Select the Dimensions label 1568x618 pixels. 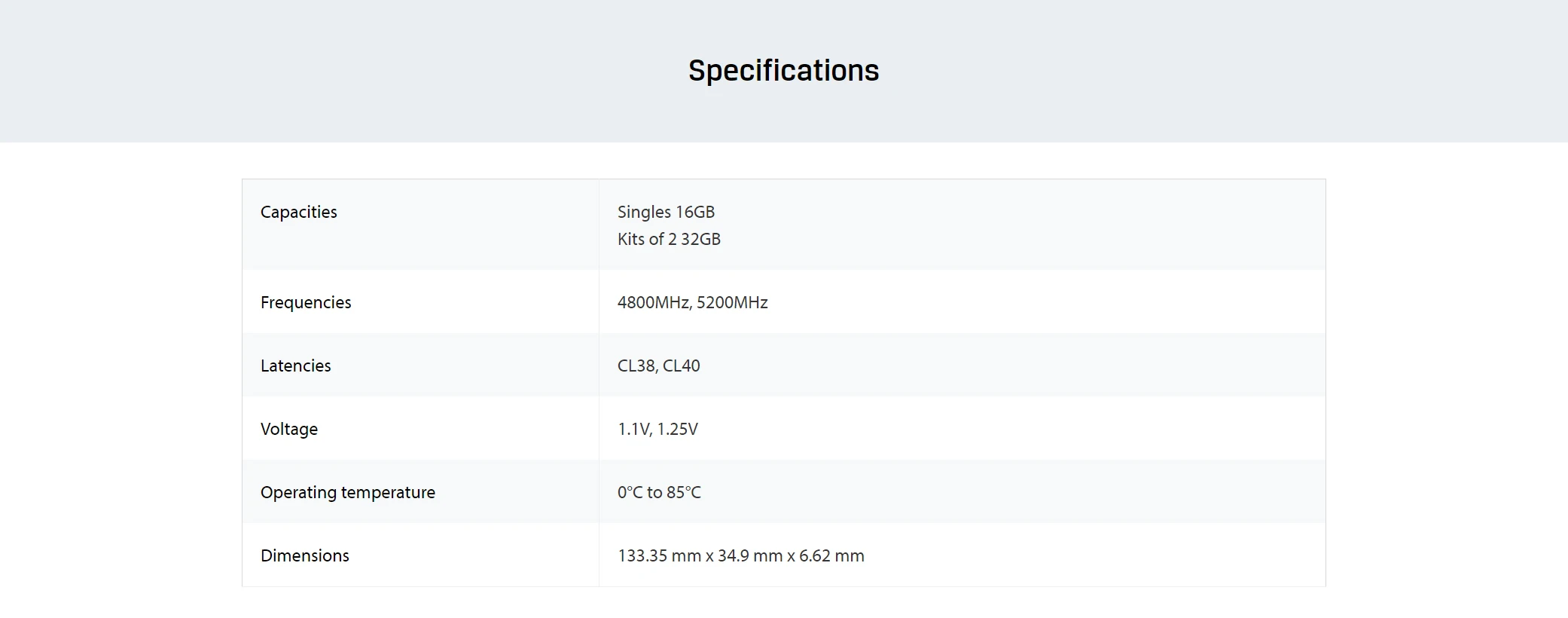[305, 555]
